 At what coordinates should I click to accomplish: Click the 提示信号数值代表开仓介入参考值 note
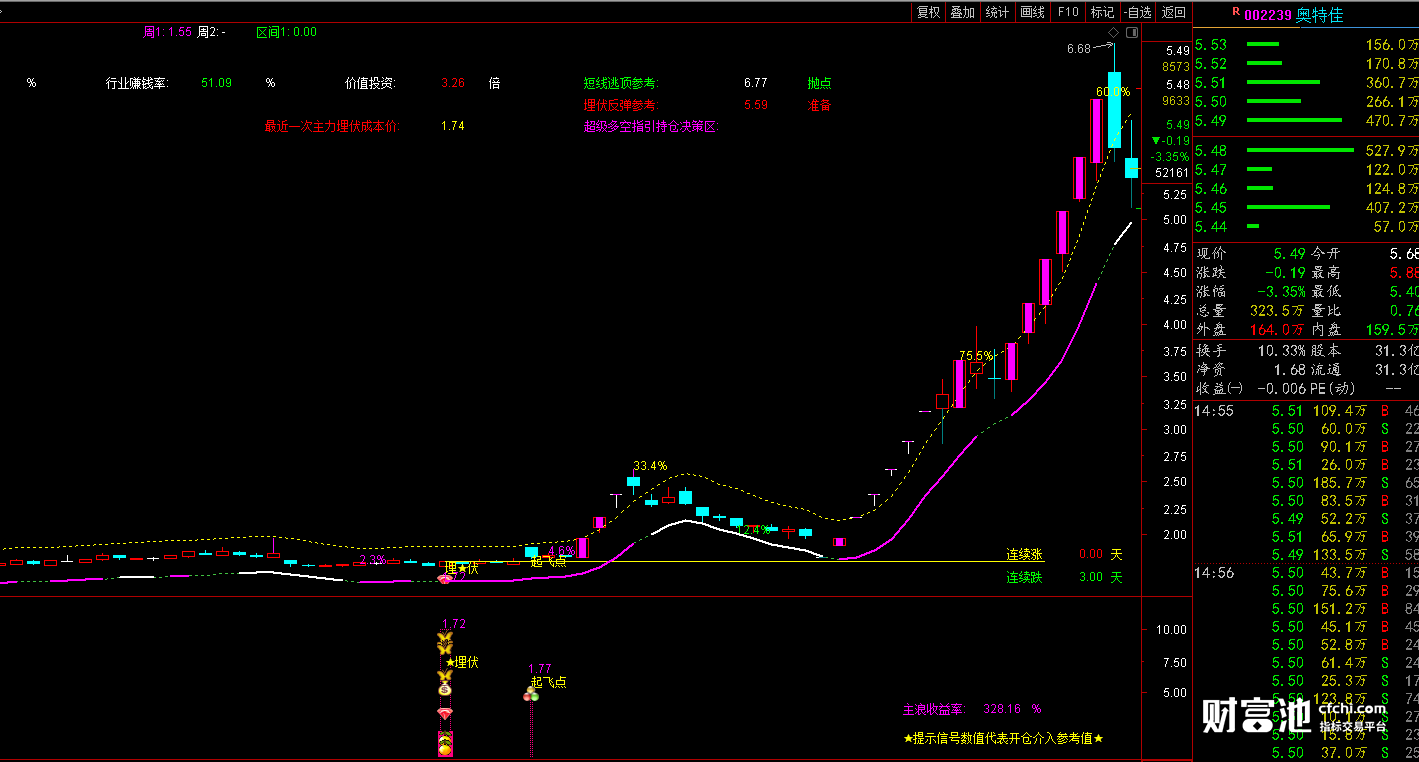[1003, 738]
